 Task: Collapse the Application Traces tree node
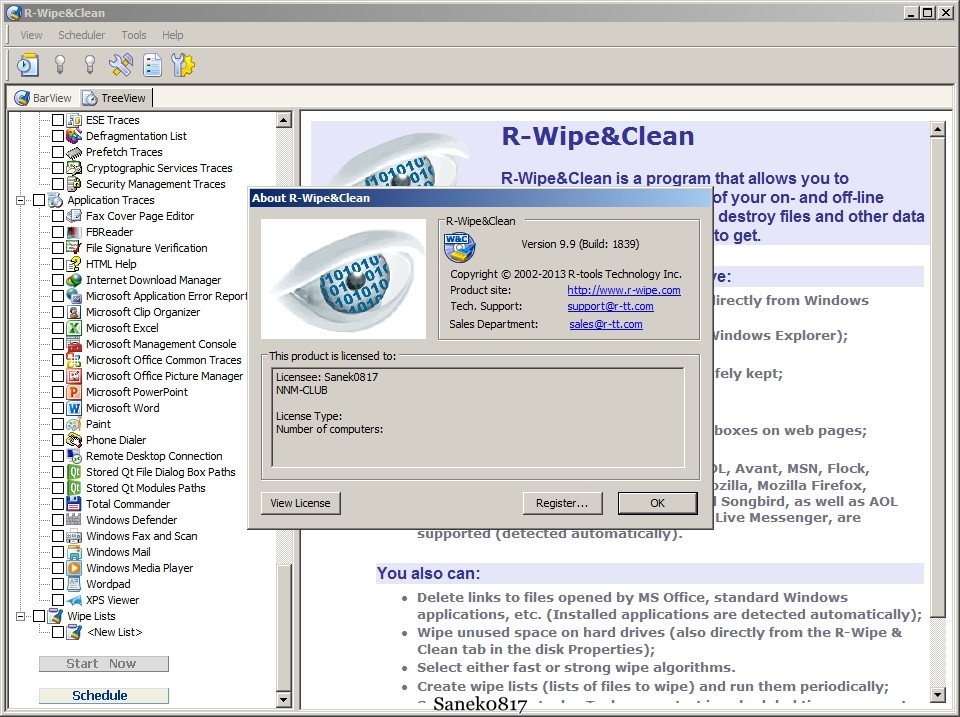point(21,200)
